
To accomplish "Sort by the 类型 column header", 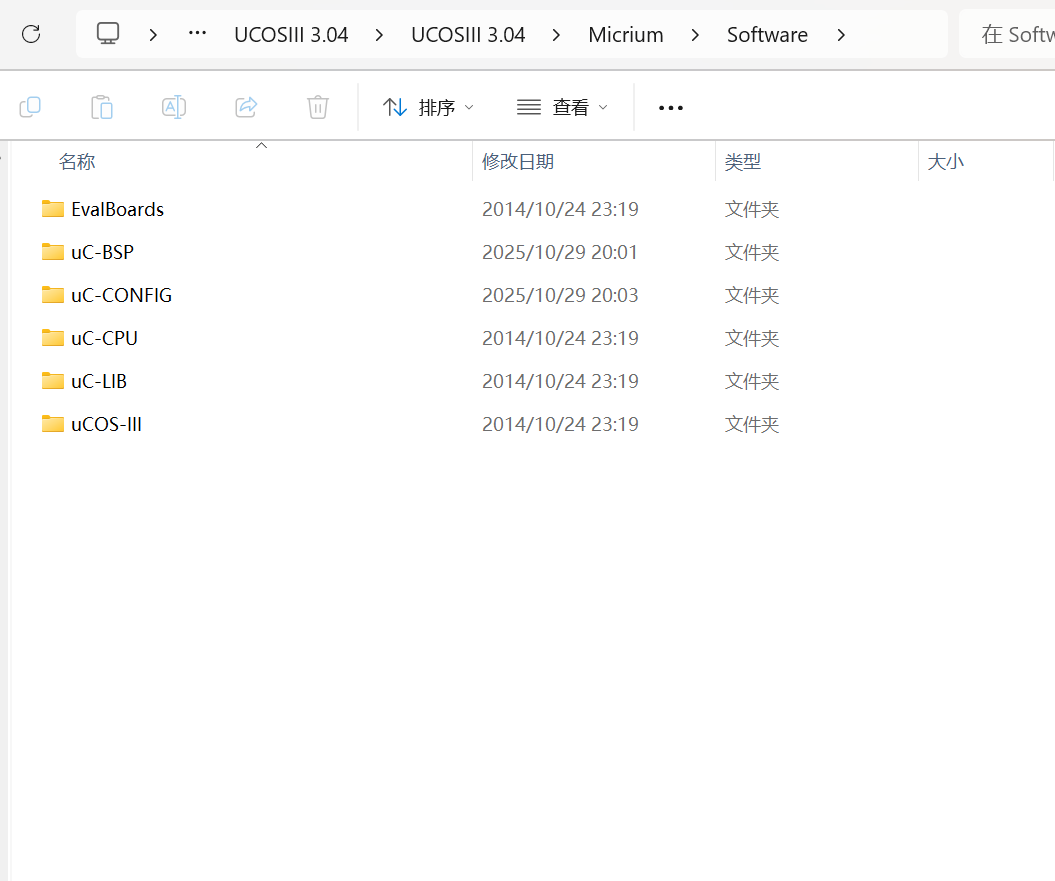I will pos(743,162).
